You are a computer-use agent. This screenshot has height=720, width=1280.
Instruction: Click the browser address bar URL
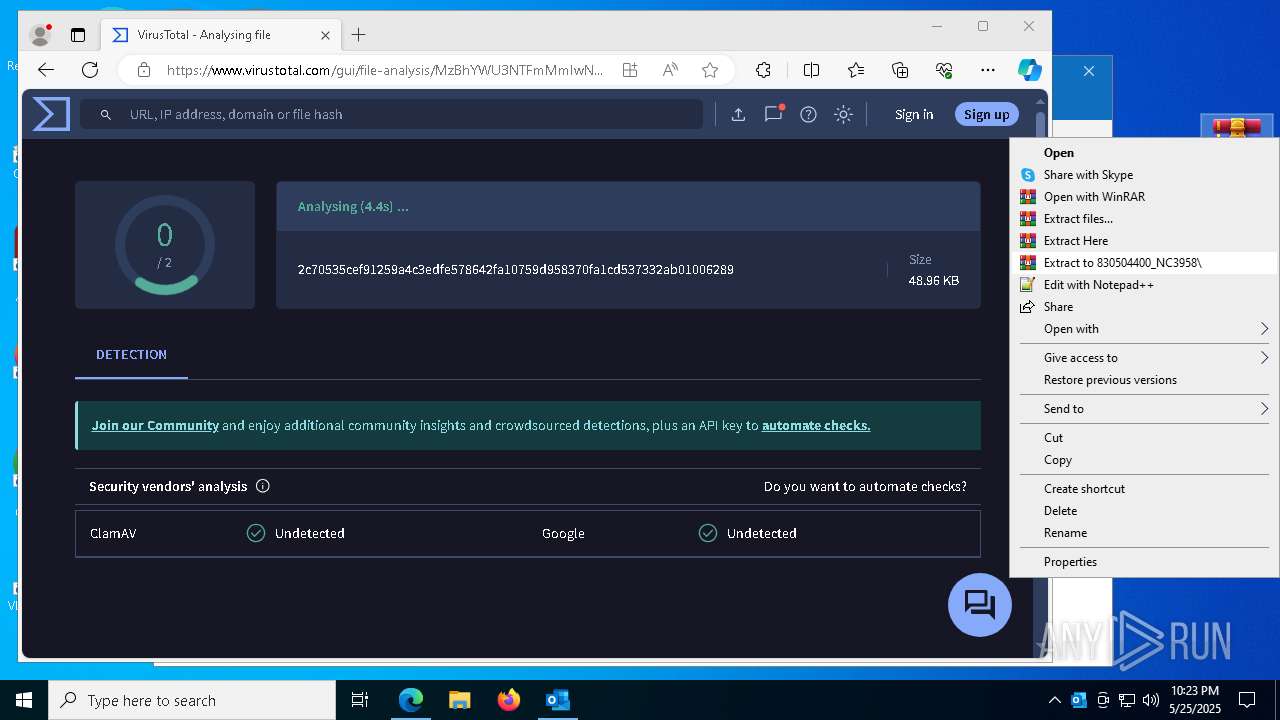point(385,70)
